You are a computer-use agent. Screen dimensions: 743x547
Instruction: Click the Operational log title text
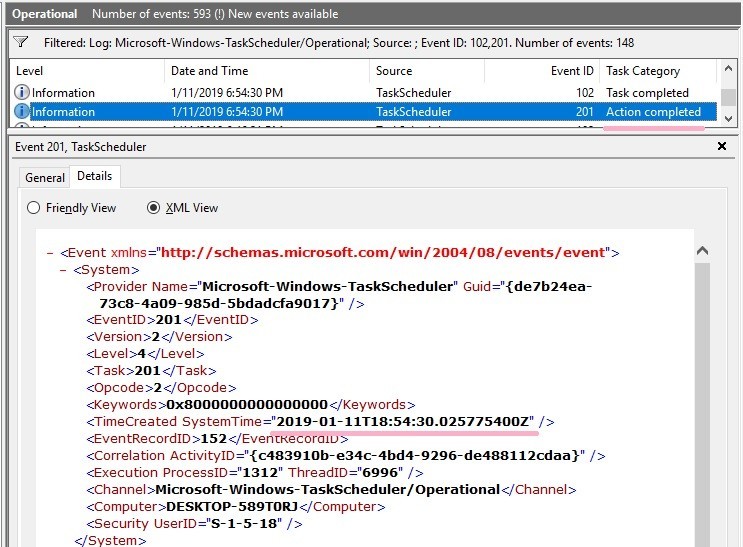pos(45,14)
